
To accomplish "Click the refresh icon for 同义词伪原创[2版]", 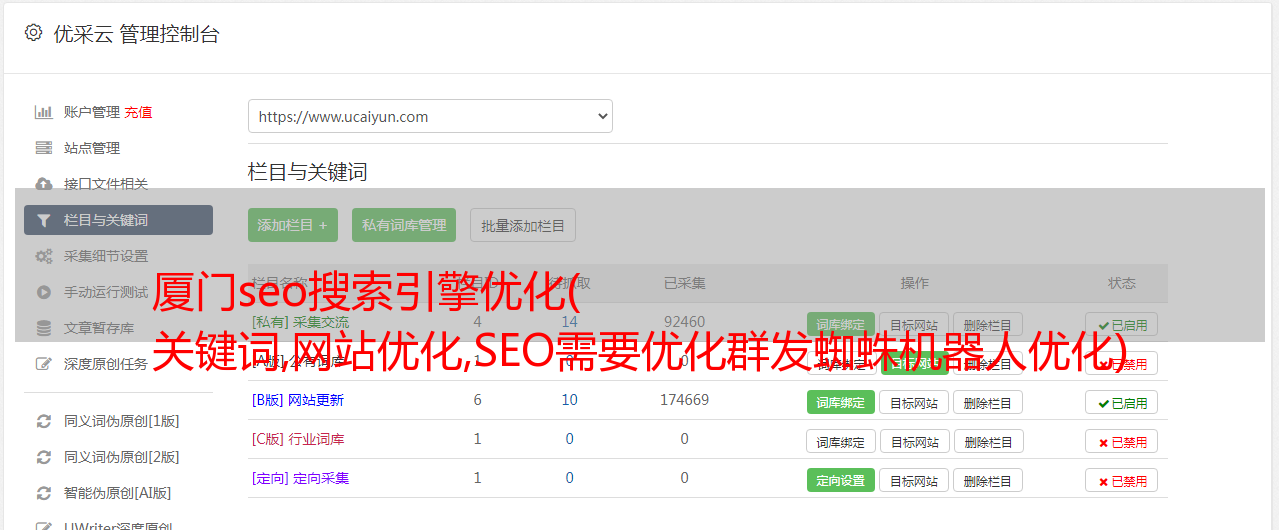I will (44, 457).
